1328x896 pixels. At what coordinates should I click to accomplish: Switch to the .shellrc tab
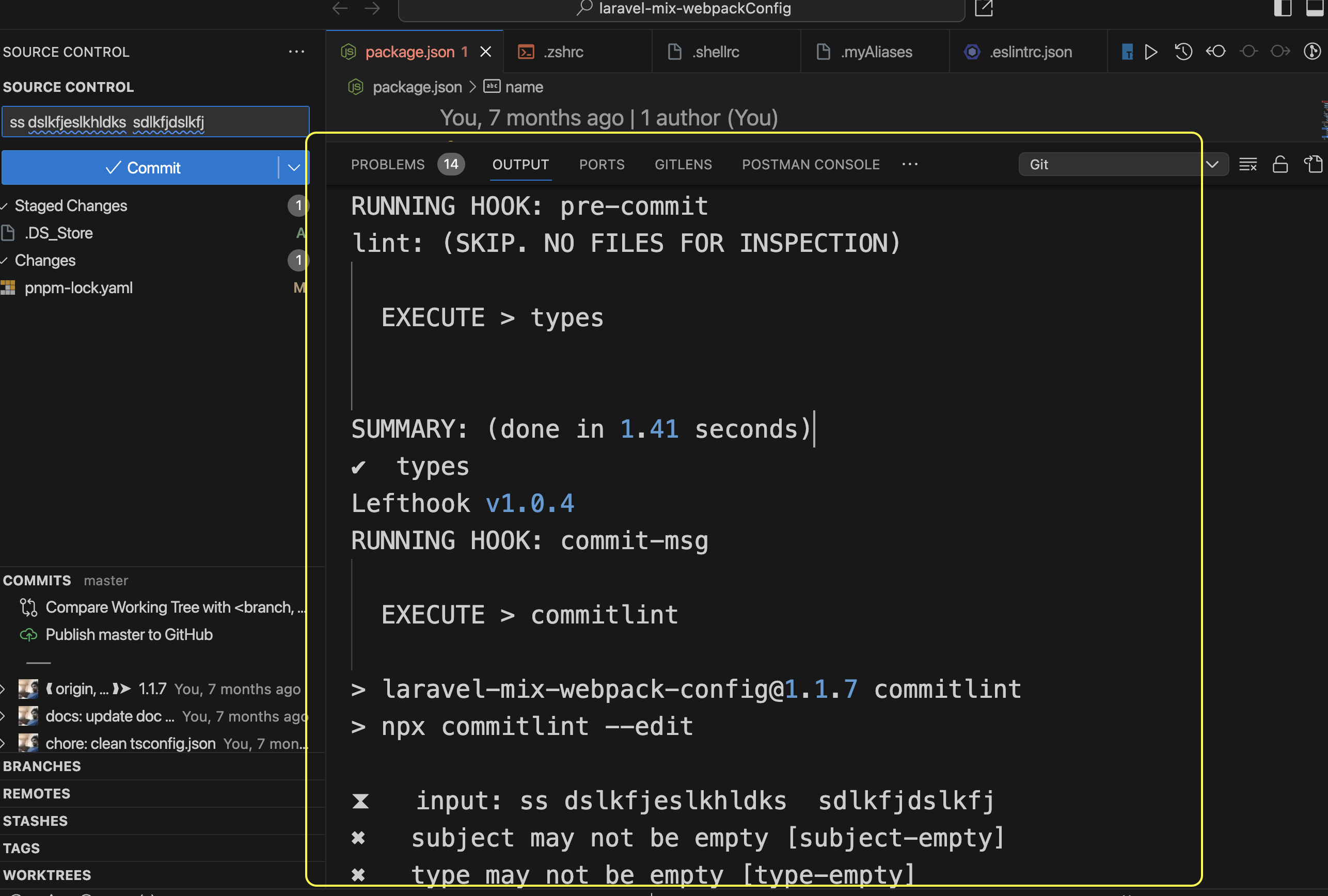(726, 52)
